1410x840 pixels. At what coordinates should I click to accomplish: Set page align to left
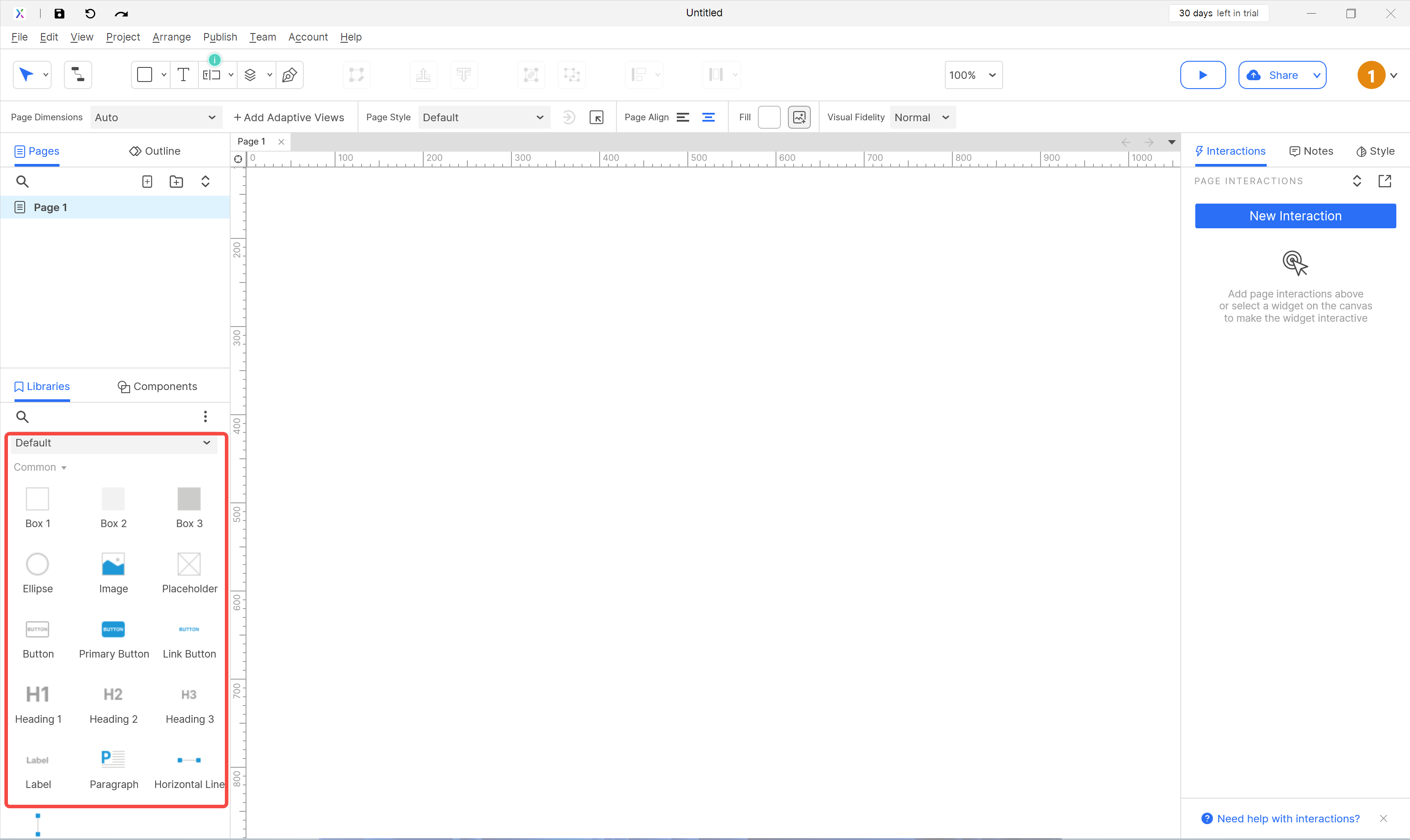[x=683, y=117]
